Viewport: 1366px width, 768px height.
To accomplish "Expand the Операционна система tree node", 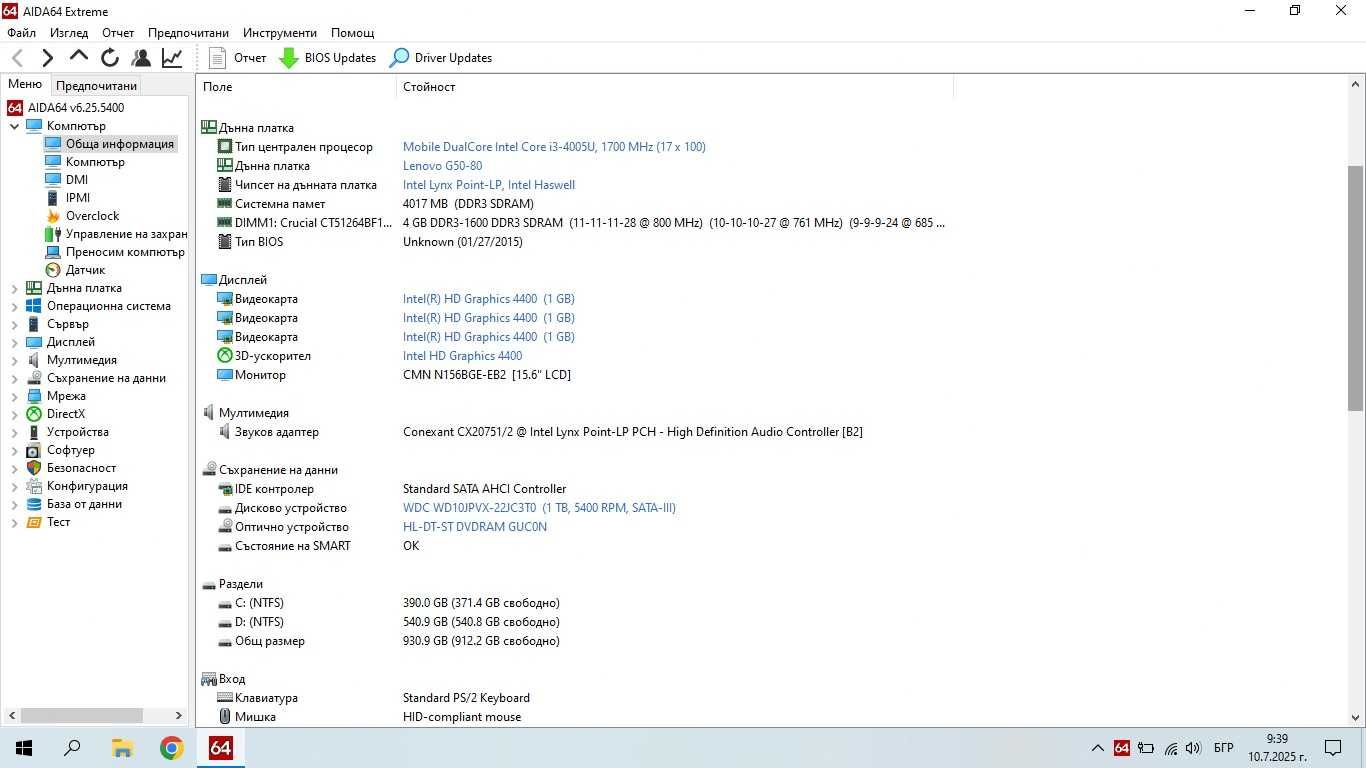I will [x=14, y=306].
